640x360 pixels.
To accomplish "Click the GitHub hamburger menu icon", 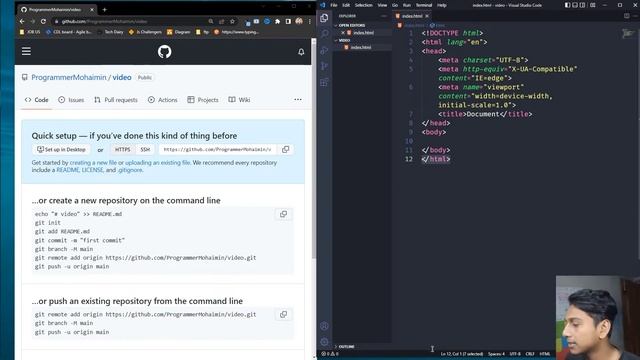I will 26,51.
